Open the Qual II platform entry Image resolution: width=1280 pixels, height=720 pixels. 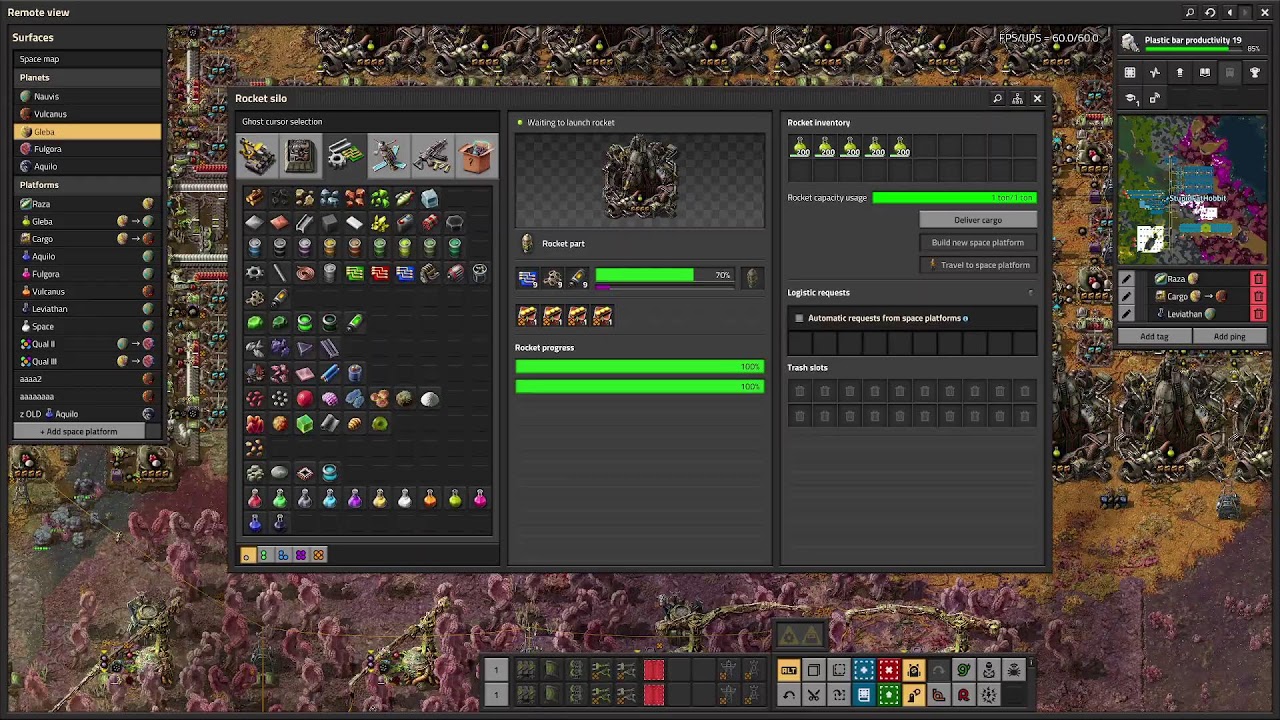click(87, 344)
